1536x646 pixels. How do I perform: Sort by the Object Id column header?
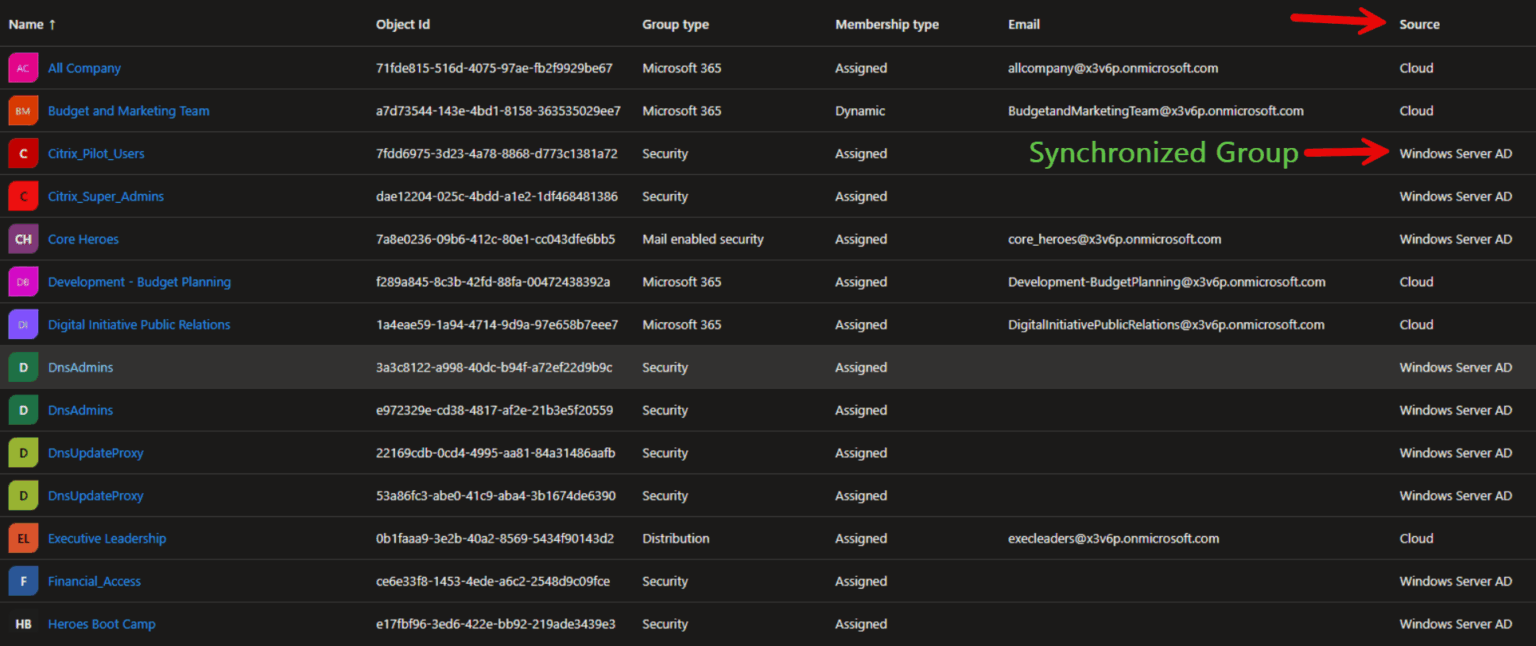pos(403,25)
